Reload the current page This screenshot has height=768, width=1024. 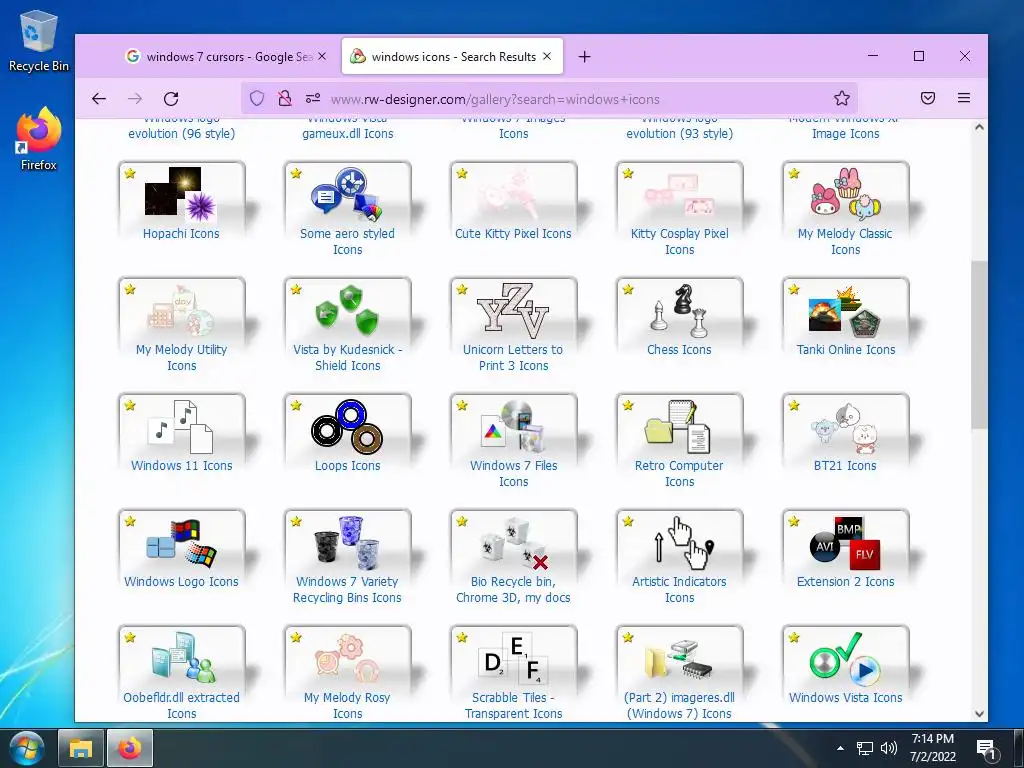pyautogui.click(x=171, y=99)
